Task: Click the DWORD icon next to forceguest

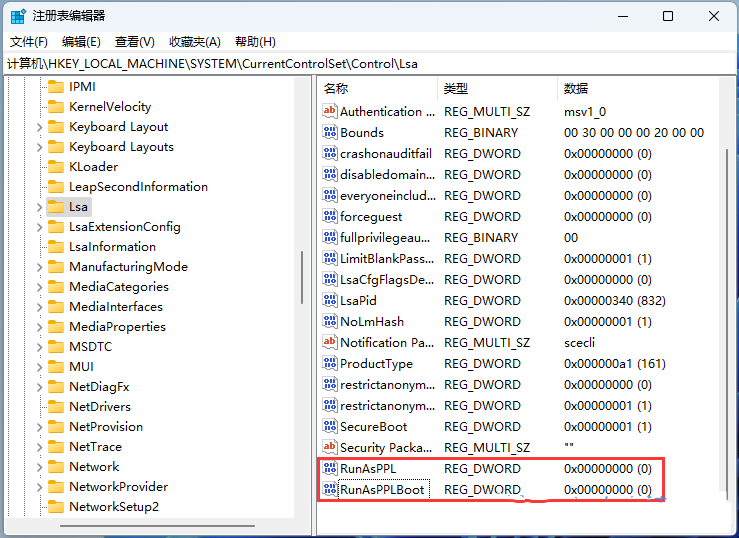Action: (329, 216)
